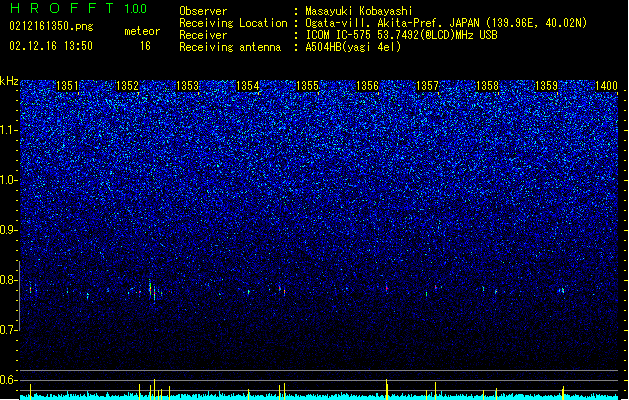
Task: Click the 0.6 kHz axis label
Action: click(9, 380)
